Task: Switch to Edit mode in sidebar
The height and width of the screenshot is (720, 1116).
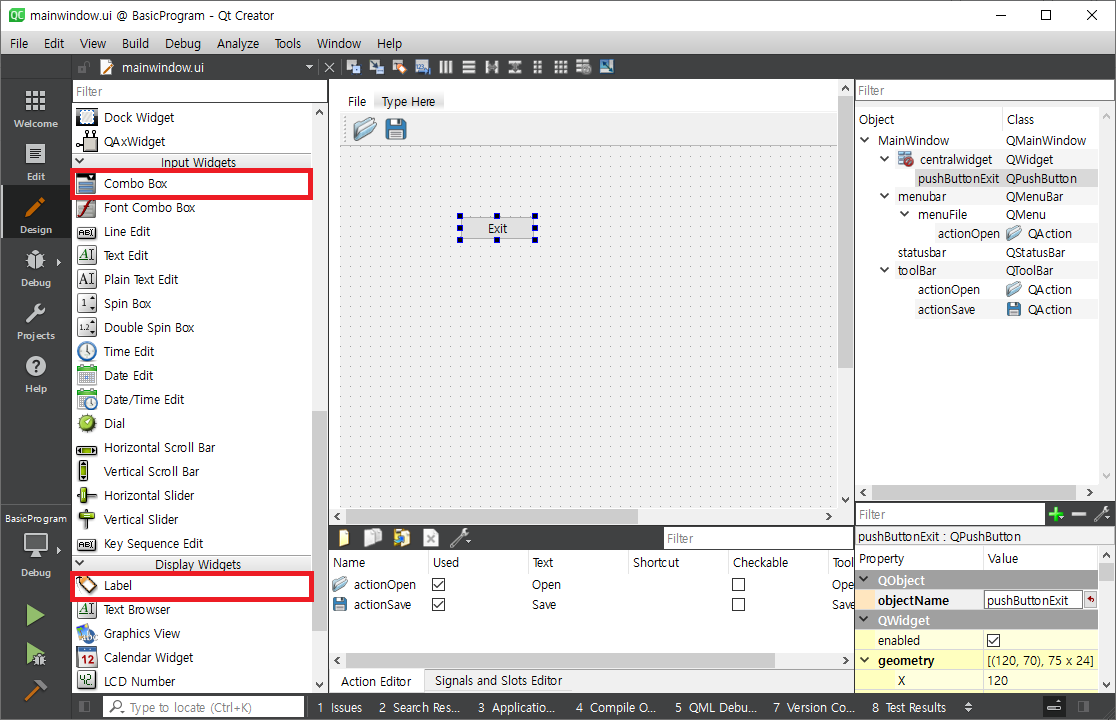Action: pos(36,162)
